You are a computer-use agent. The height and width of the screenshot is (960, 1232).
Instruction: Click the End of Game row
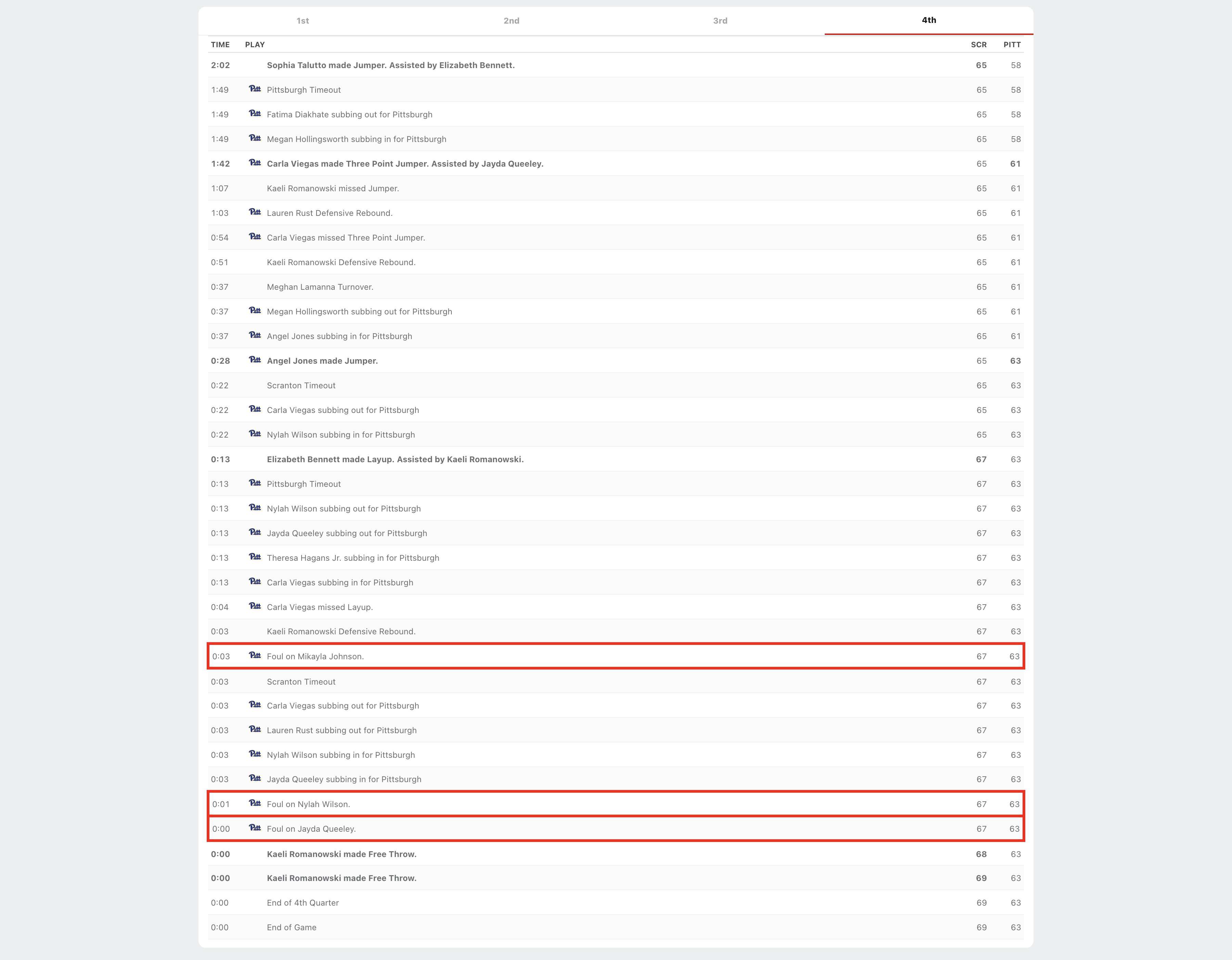point(292,927)
